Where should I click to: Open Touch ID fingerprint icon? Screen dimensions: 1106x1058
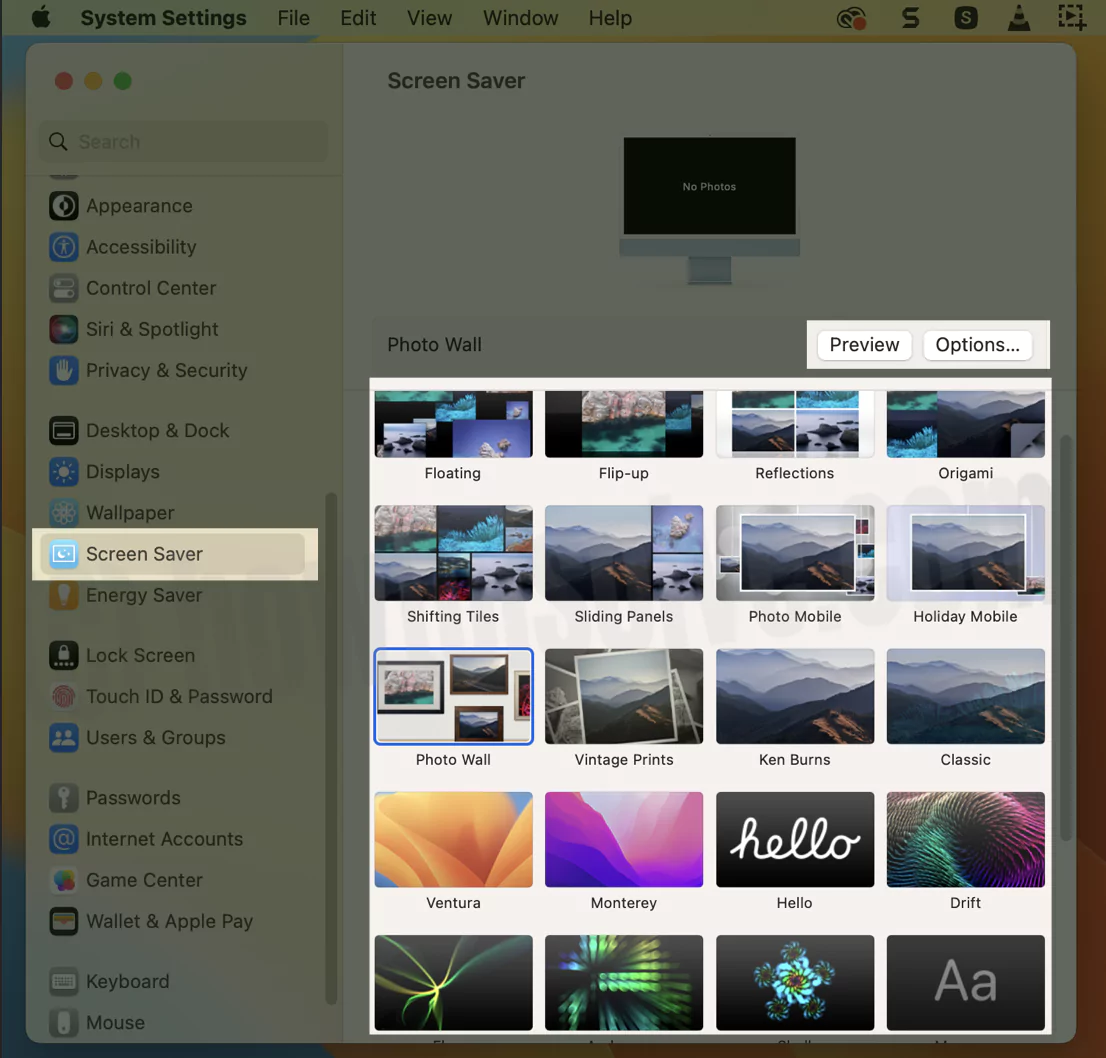click(63, 697)
